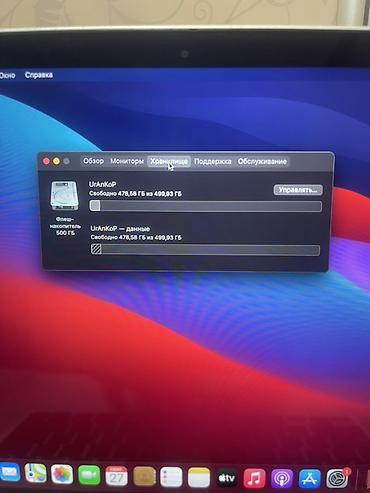Click the Флеш-накопитель 500 ГБ label
The height and width of the screenshot is (493, 370).
tap(65, 226)
